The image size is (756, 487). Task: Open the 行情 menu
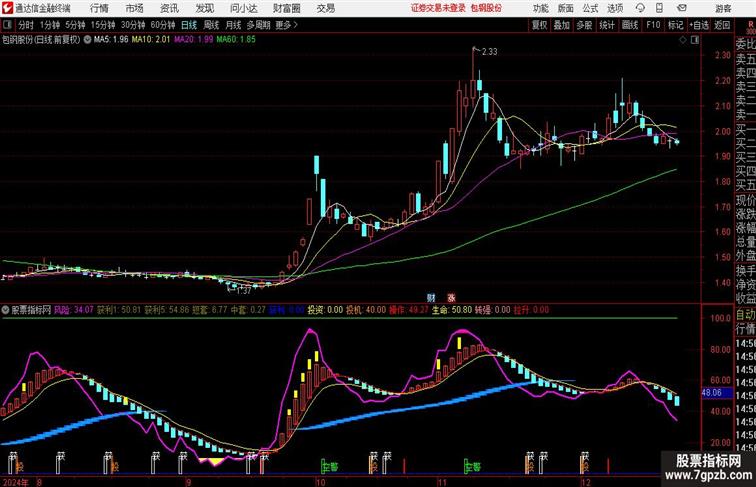(99, 8)
